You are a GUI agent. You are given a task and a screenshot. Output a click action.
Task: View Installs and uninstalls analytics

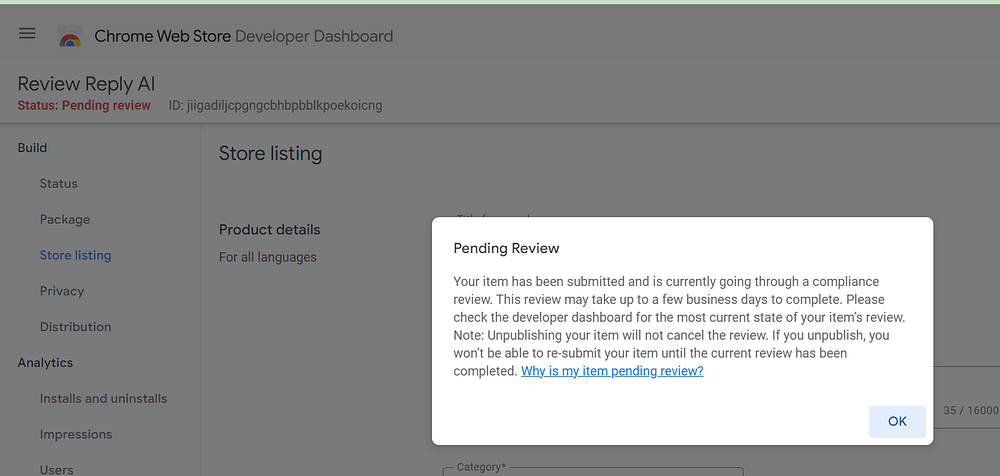[103, 399]
